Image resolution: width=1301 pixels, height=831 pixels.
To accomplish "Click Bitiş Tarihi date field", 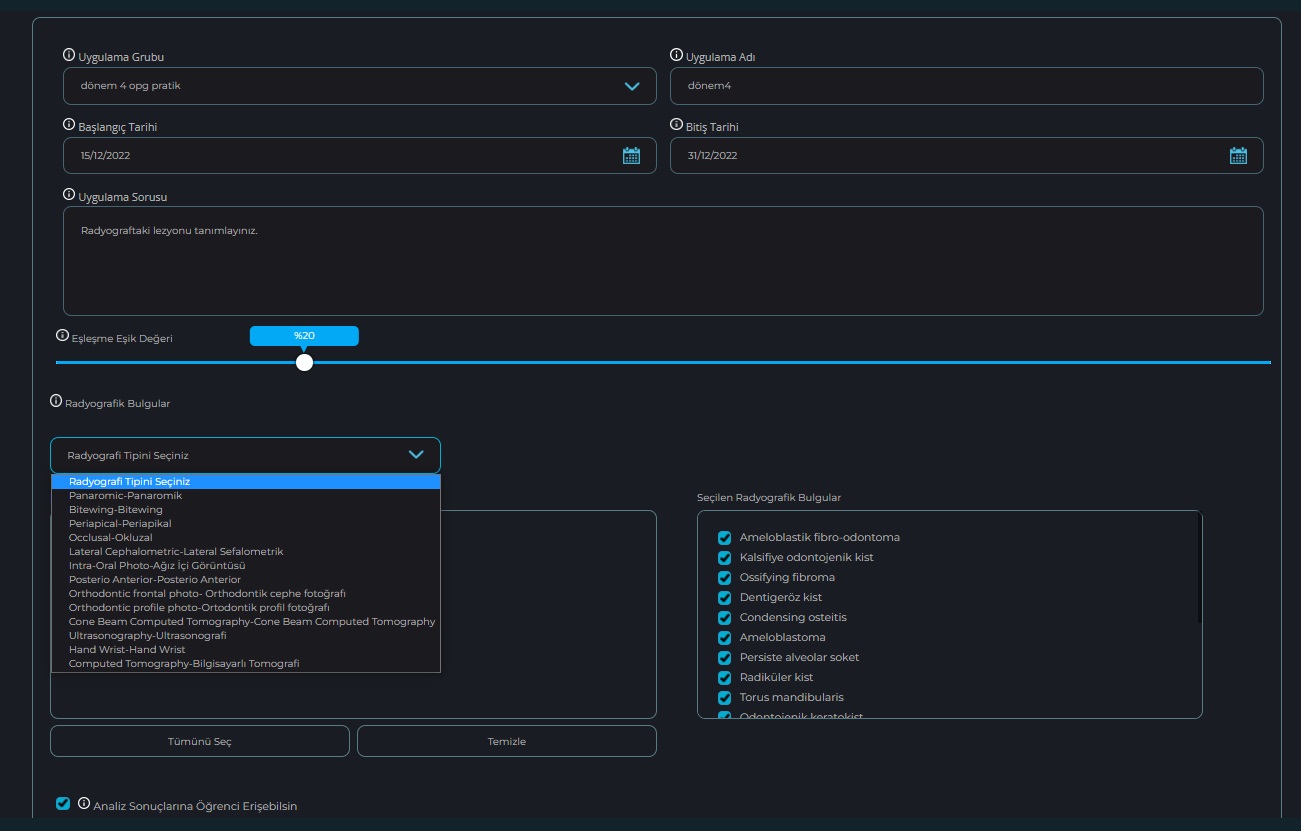I will [x=966, y=156].
